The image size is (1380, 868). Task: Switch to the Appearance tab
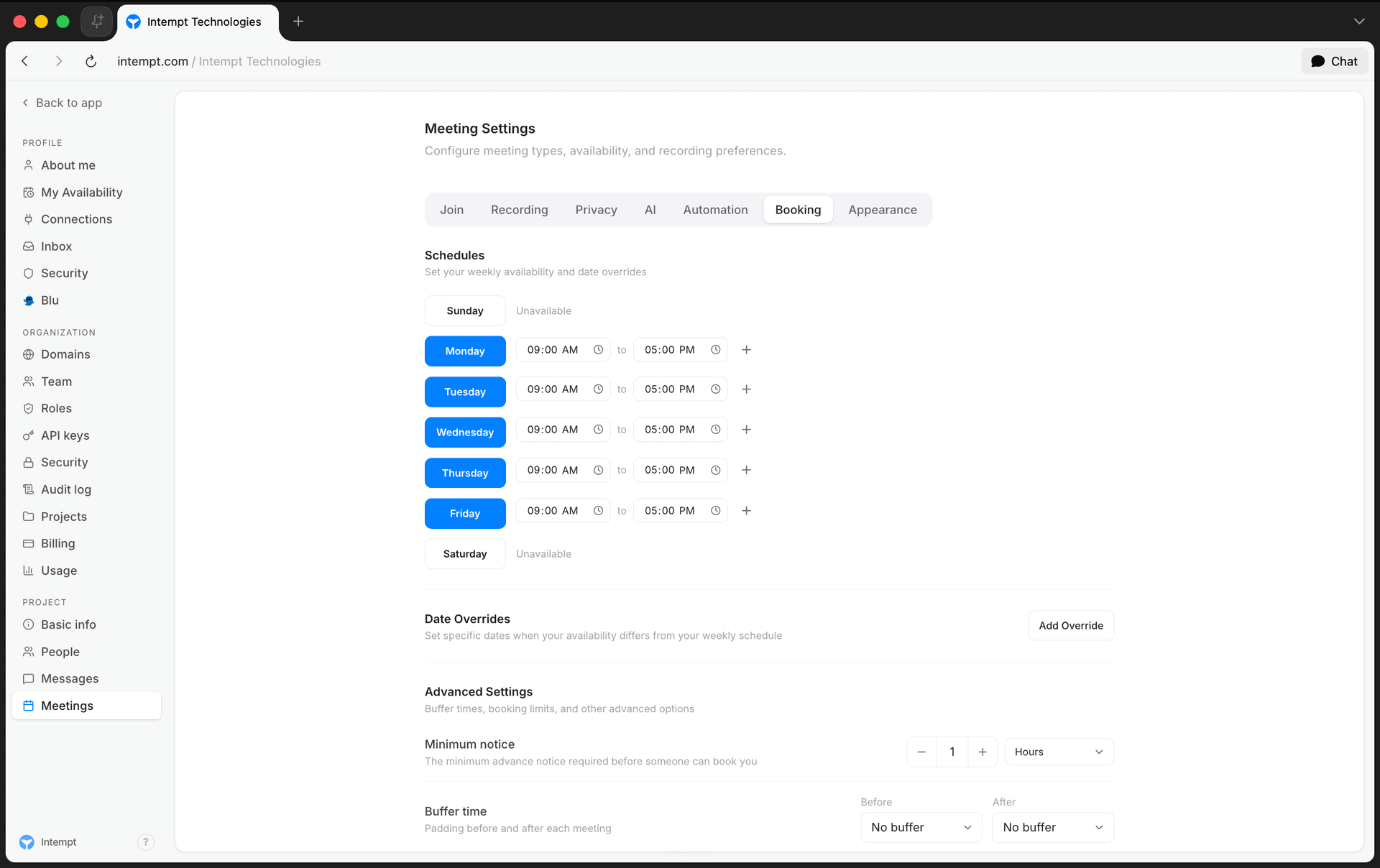pyautogui.click(x=883, y=210)
